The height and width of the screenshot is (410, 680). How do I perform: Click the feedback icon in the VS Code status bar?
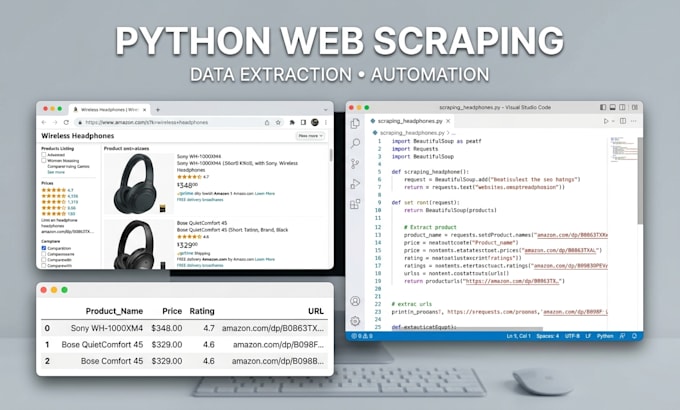pyautogui.click(x=623, y=336)
